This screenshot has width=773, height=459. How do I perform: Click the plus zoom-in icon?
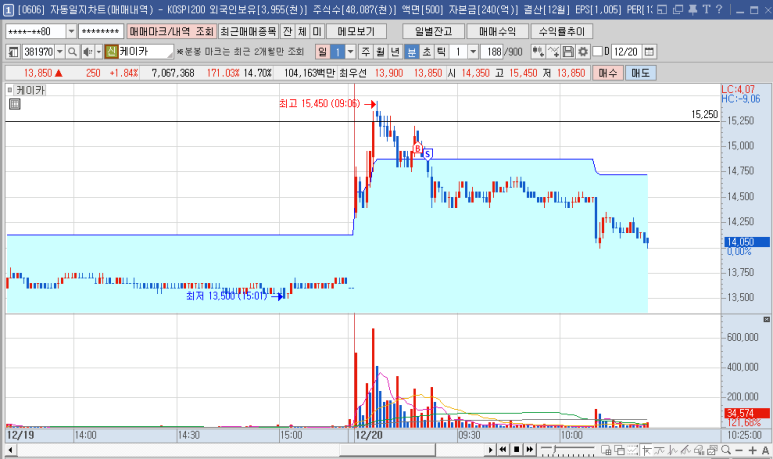(x=752, y=450)
